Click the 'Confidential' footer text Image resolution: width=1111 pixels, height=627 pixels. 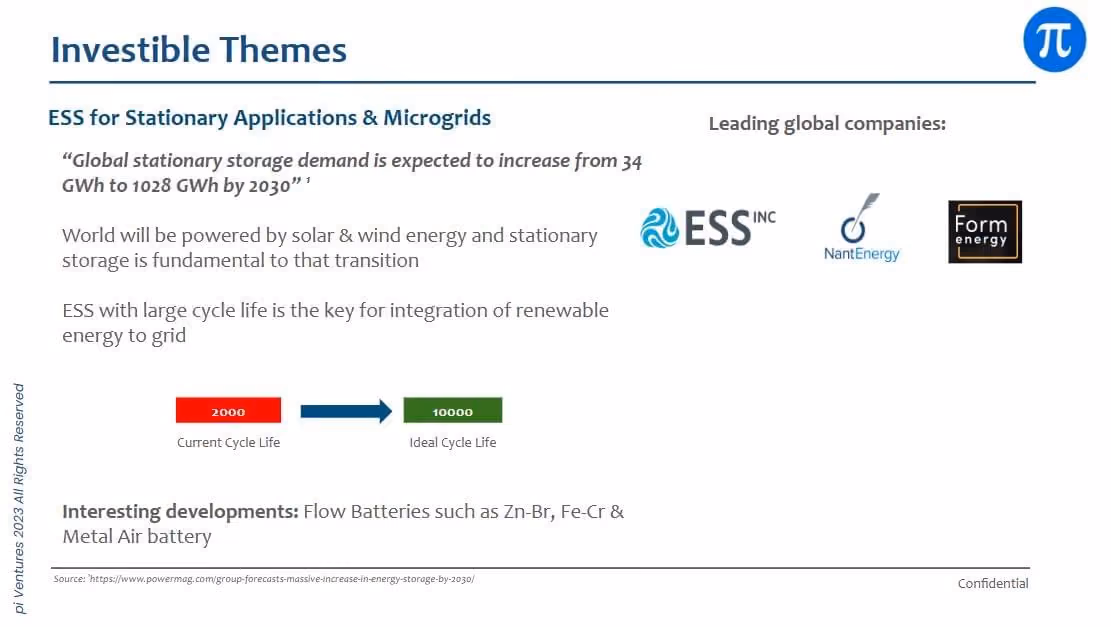pos(993,584)
